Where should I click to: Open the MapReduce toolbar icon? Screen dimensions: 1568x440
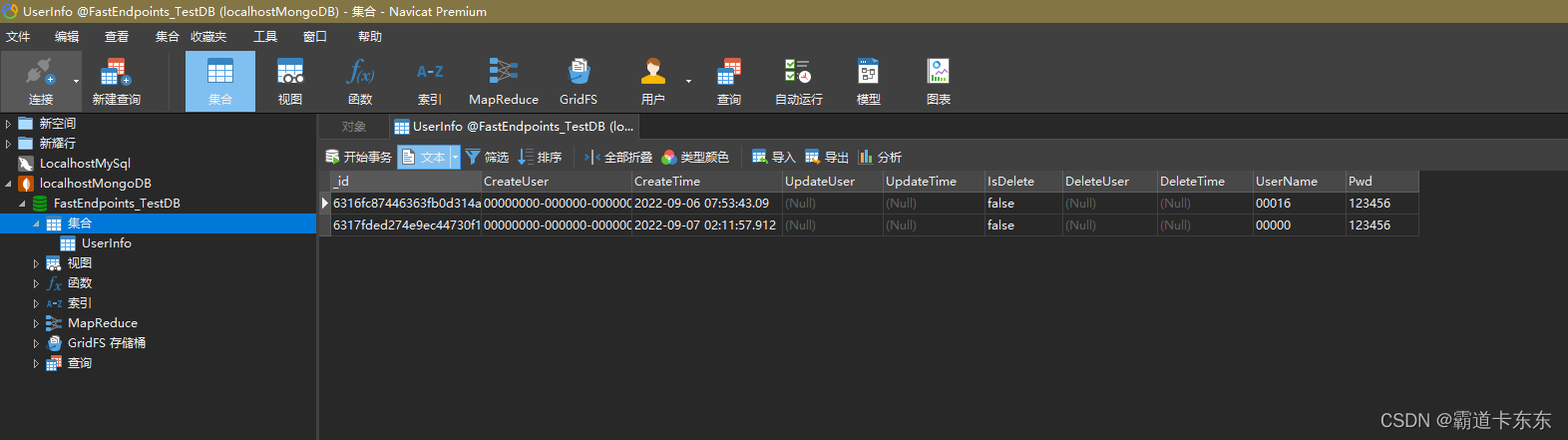point(504,81)
